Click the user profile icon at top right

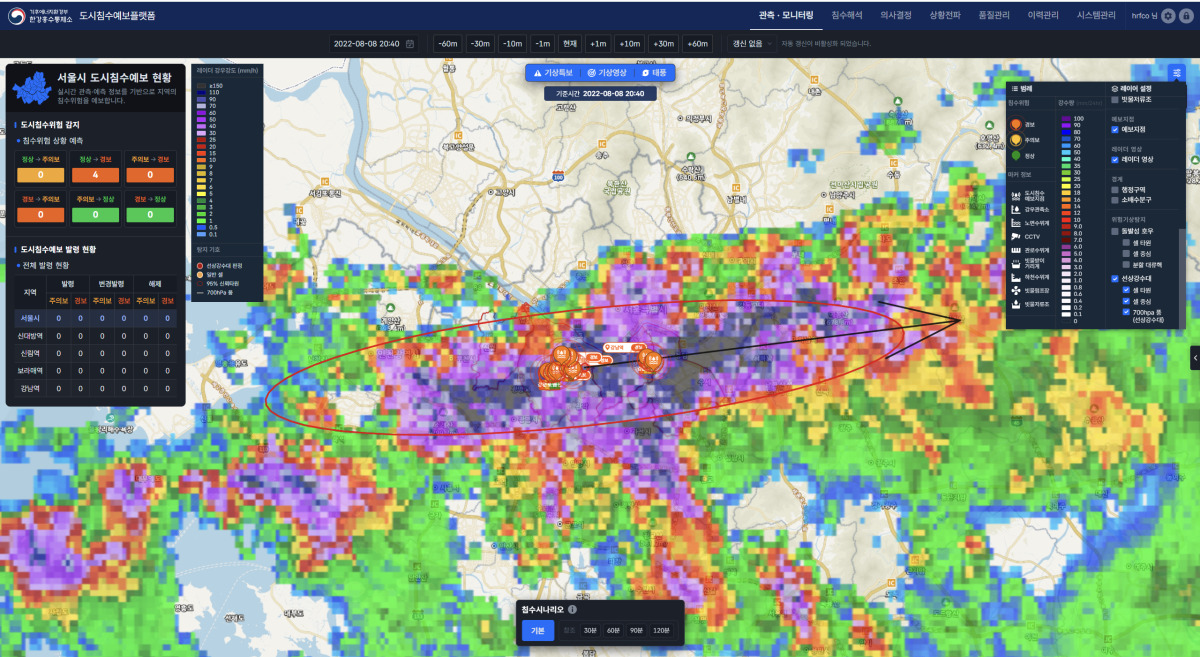[1186, 16]
